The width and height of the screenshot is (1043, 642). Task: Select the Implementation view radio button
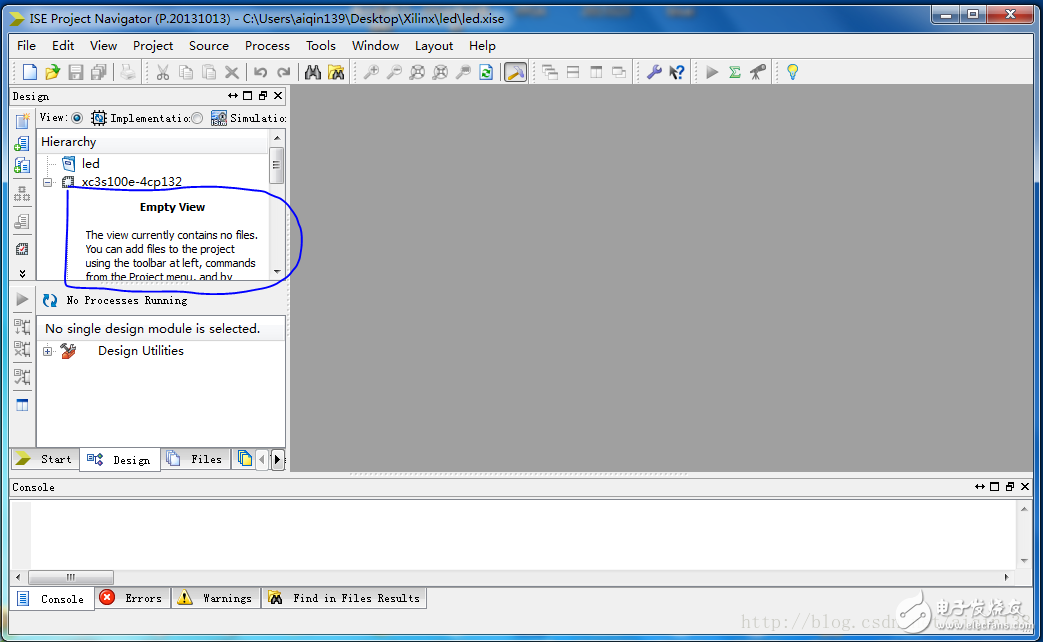[x=77, y=118]
